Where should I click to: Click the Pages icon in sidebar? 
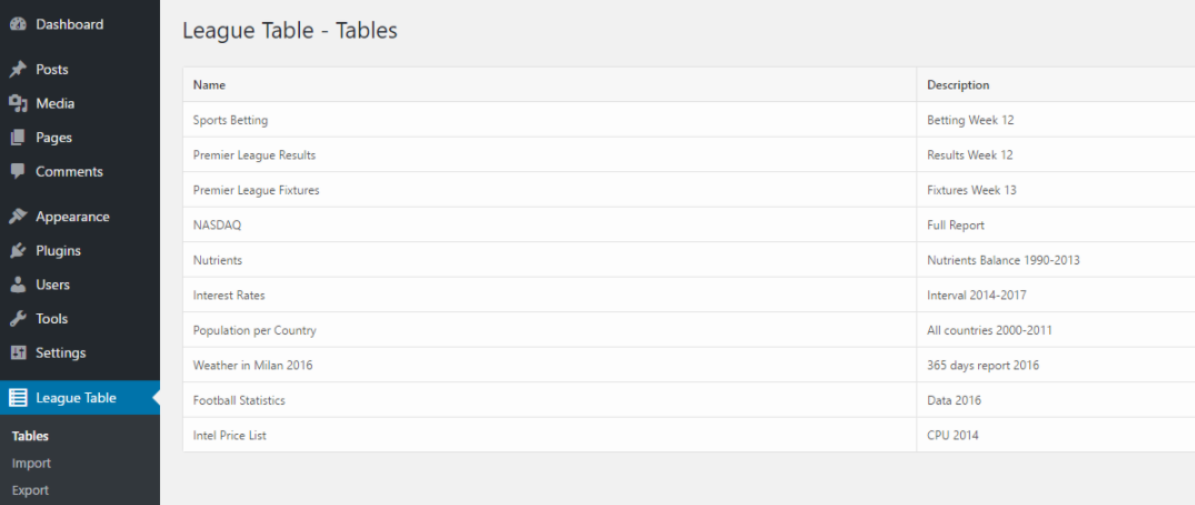coord(17,138)
